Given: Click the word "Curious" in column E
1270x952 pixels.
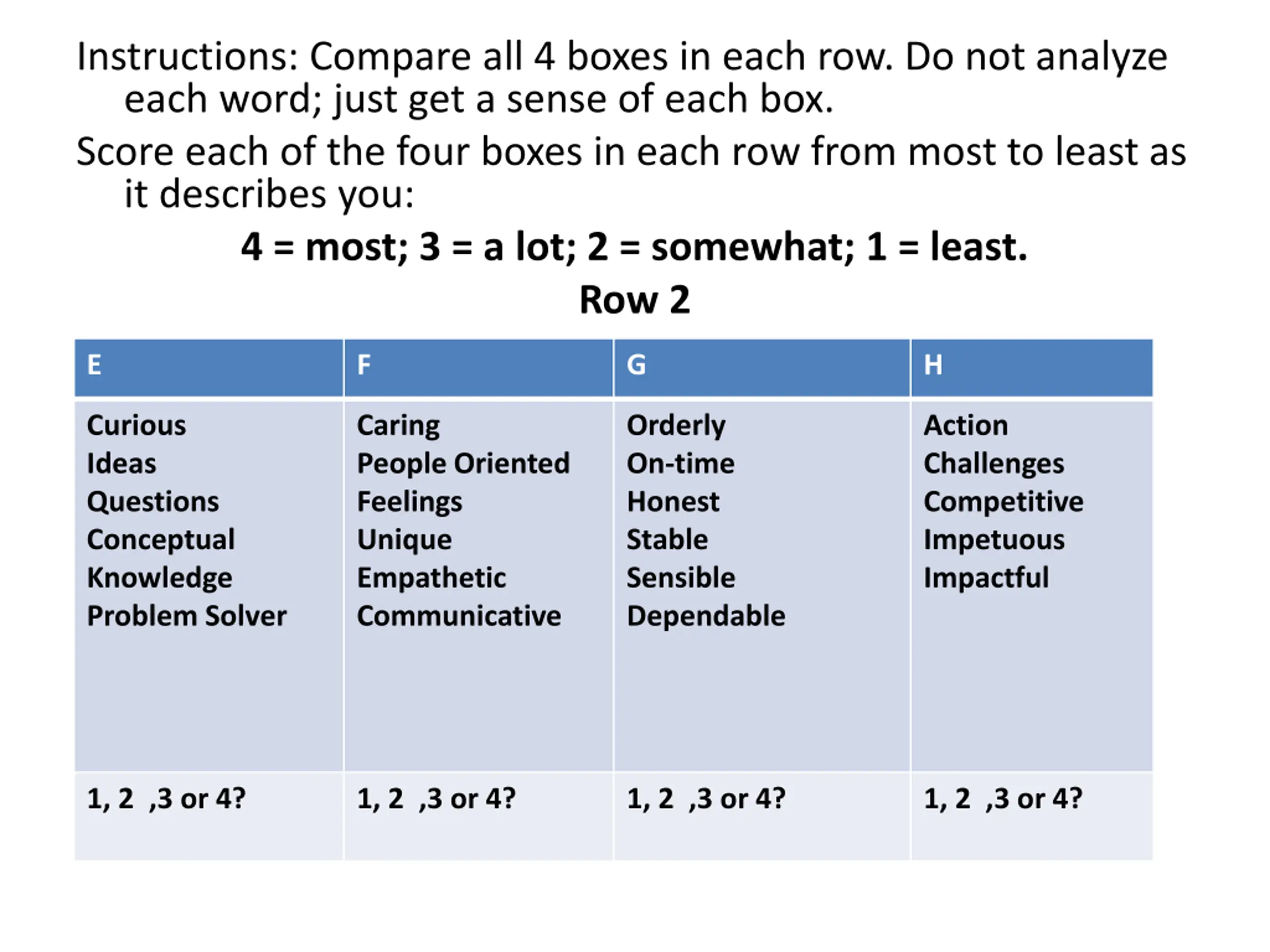Looking at the screenshot, I should (136, 426).
